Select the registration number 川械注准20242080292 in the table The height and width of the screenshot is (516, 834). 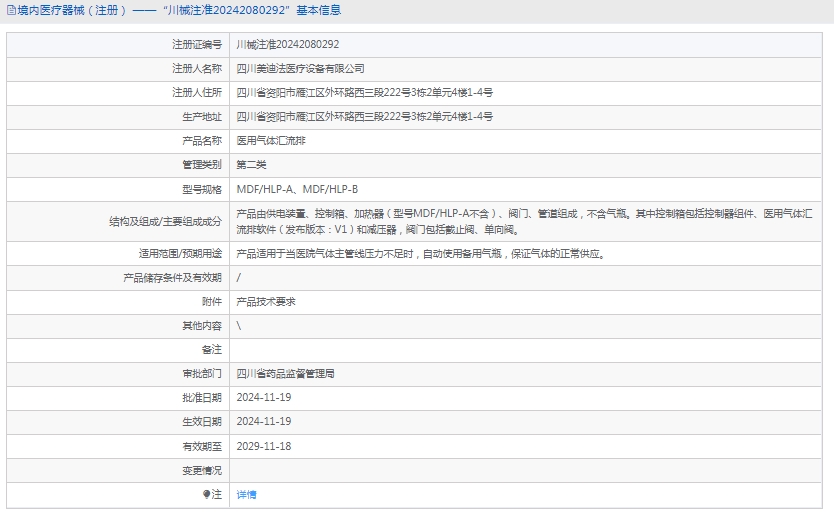(288, 45)
